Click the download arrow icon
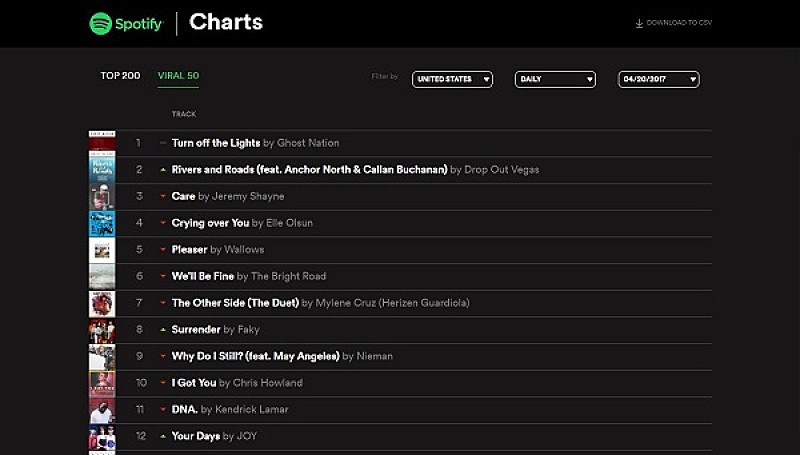Image resolution: width=800 pixels, height=455 pixels. coord(639,23)
